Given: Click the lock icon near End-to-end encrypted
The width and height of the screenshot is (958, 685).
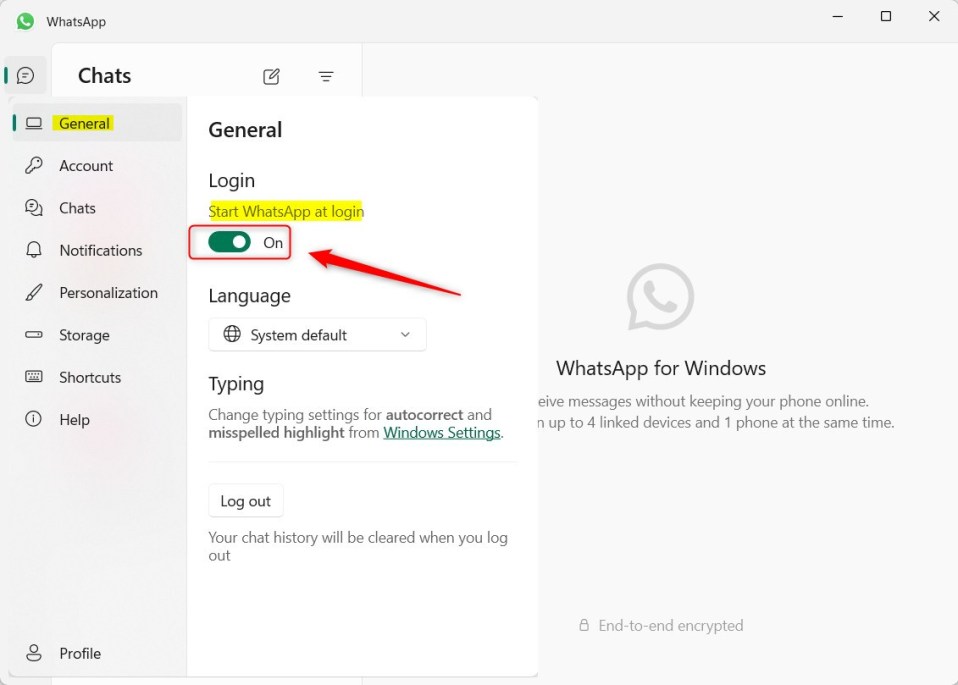Looking at the screenshot, I should [584, 625].
